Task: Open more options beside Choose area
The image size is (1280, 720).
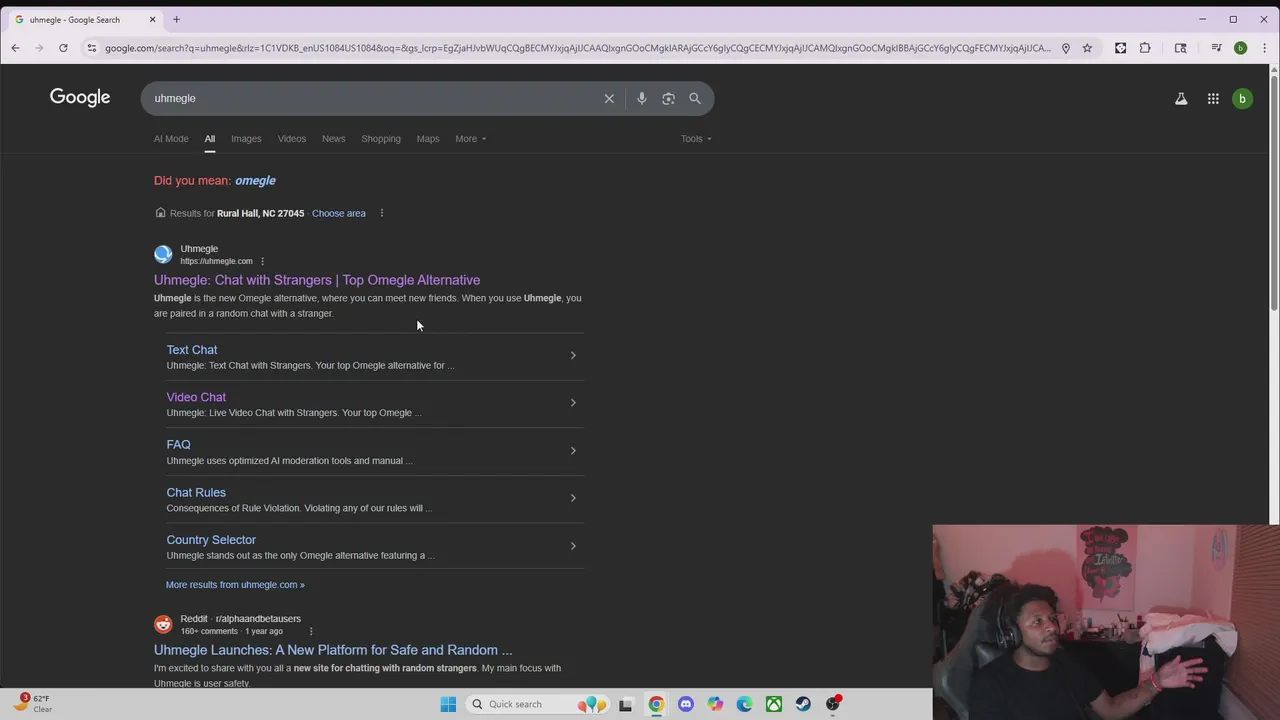Action: click(x=381, y=213)
